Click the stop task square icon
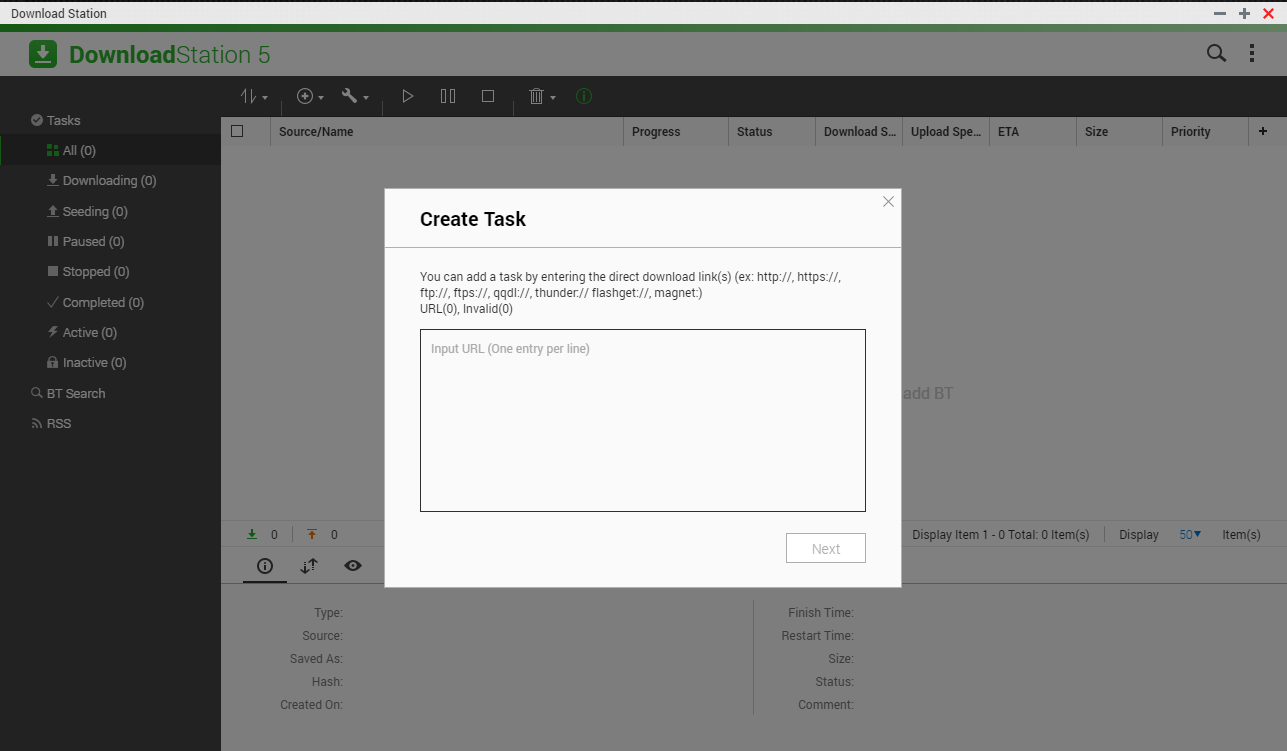Viewport: 1287px width, 751px height. click(x=488, y=97)
